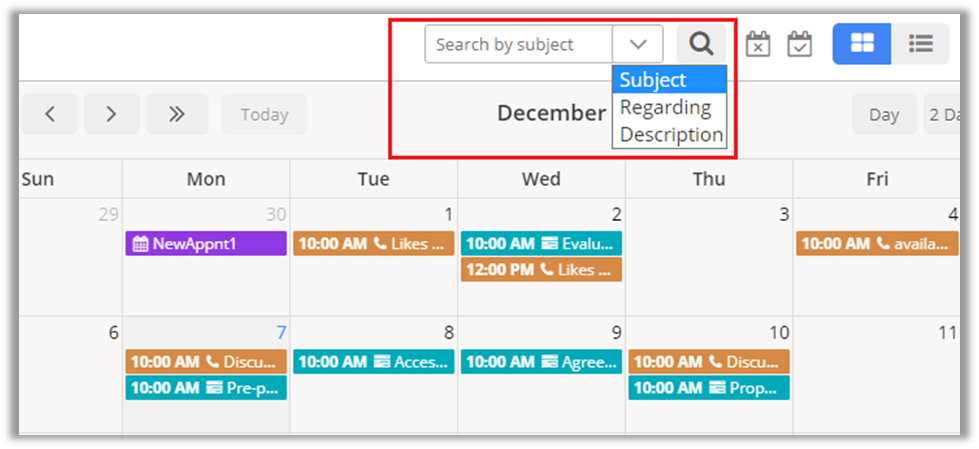Select the 2 Day view button
Screen dimensions: 979x449
(950, 114)
